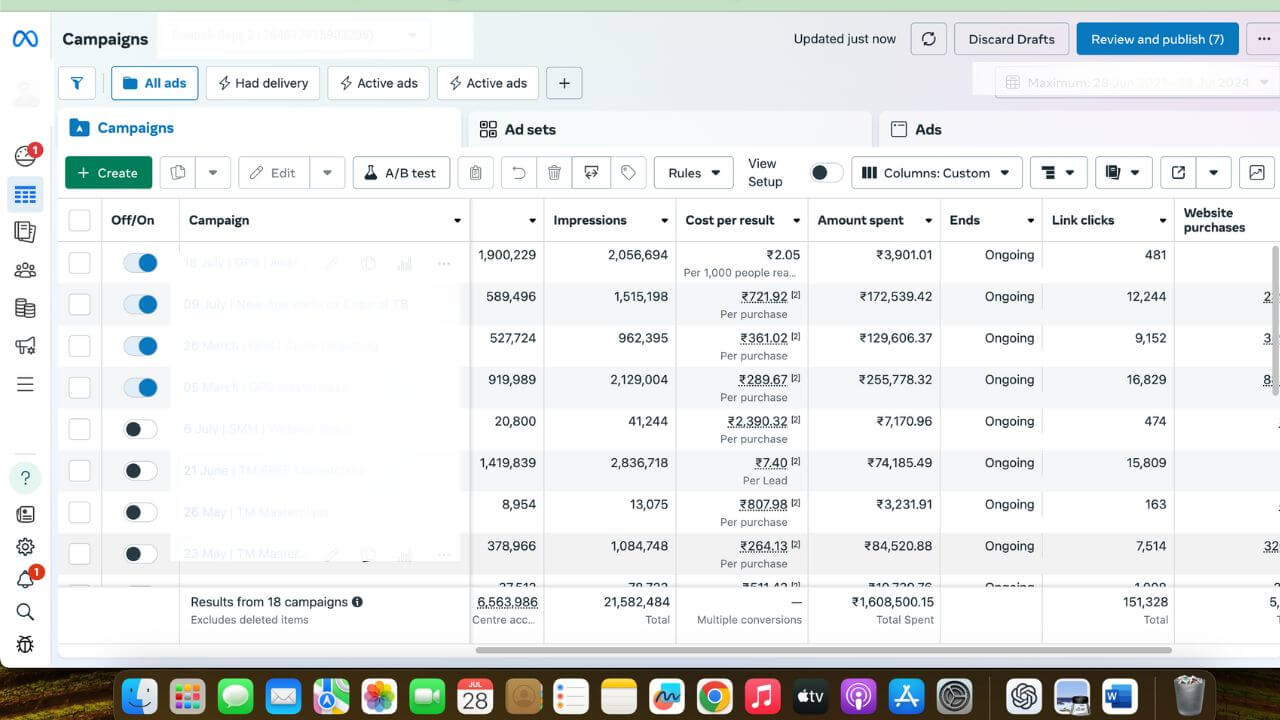Screen dimensions: 1280x720
Task: Click the tag label icon
Action: pos(628,173)
